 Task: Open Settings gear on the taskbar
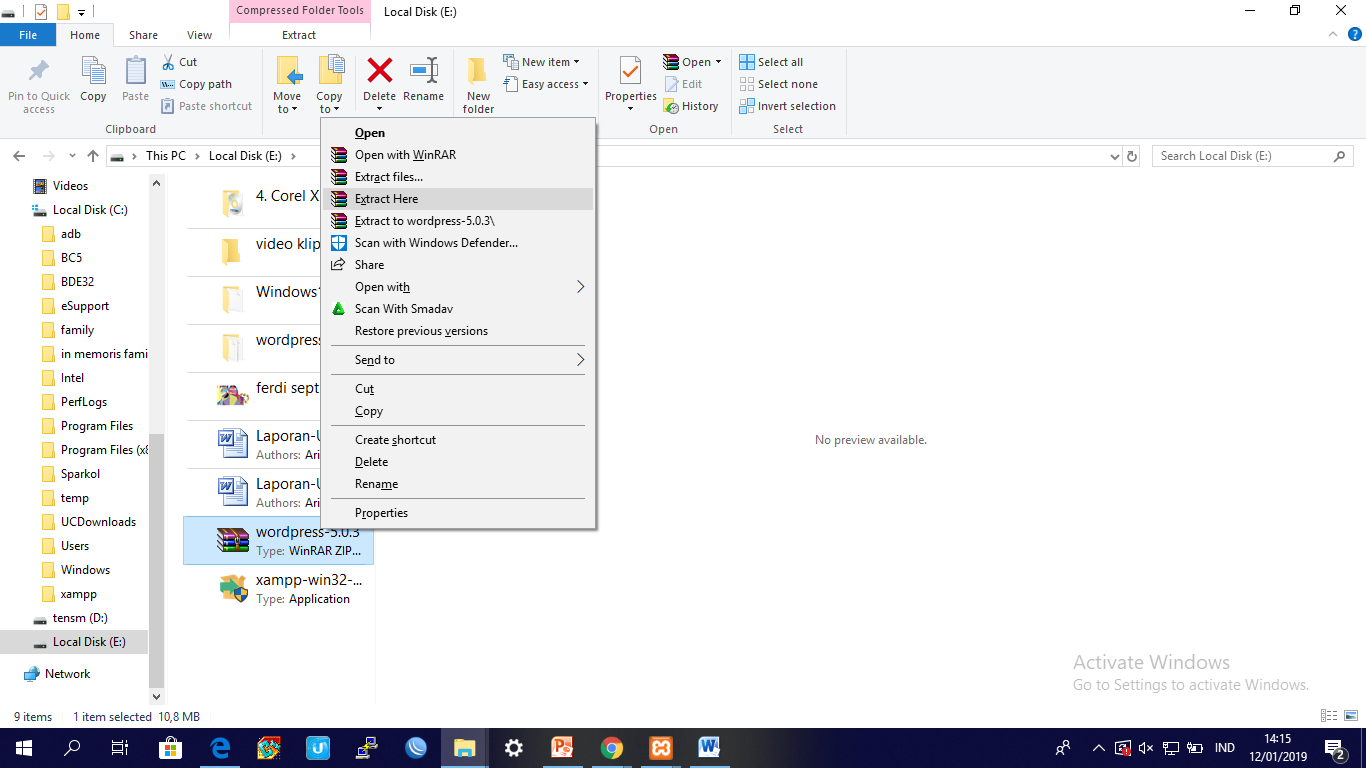tap(514, 748)
